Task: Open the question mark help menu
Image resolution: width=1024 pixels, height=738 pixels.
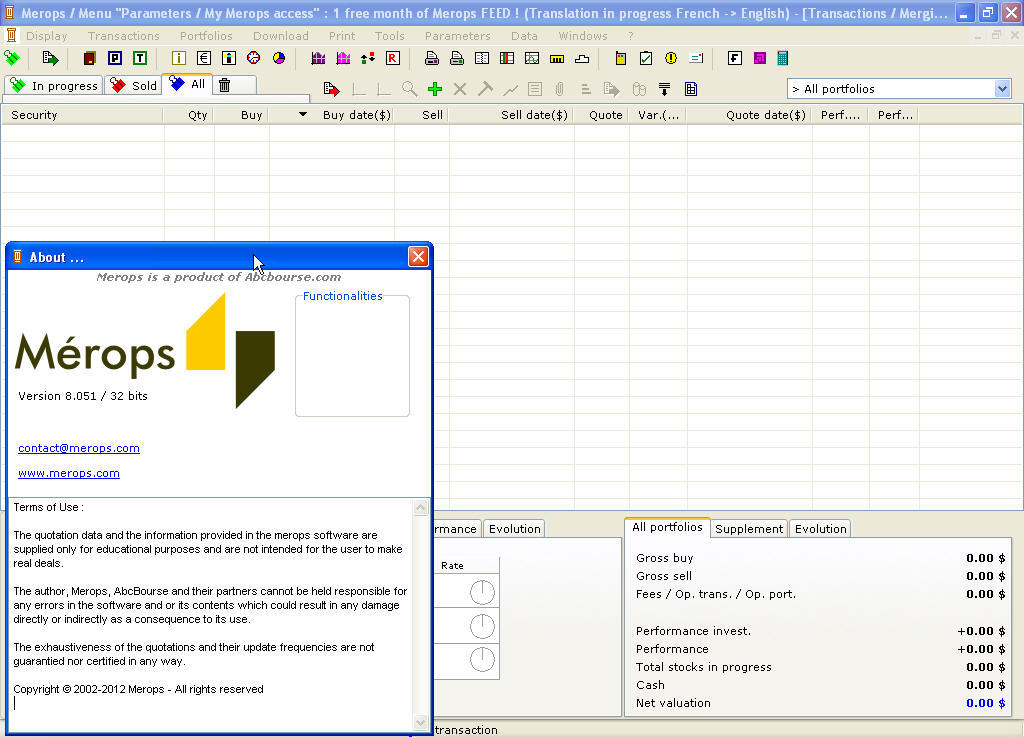Action: [x=630, y=36]
